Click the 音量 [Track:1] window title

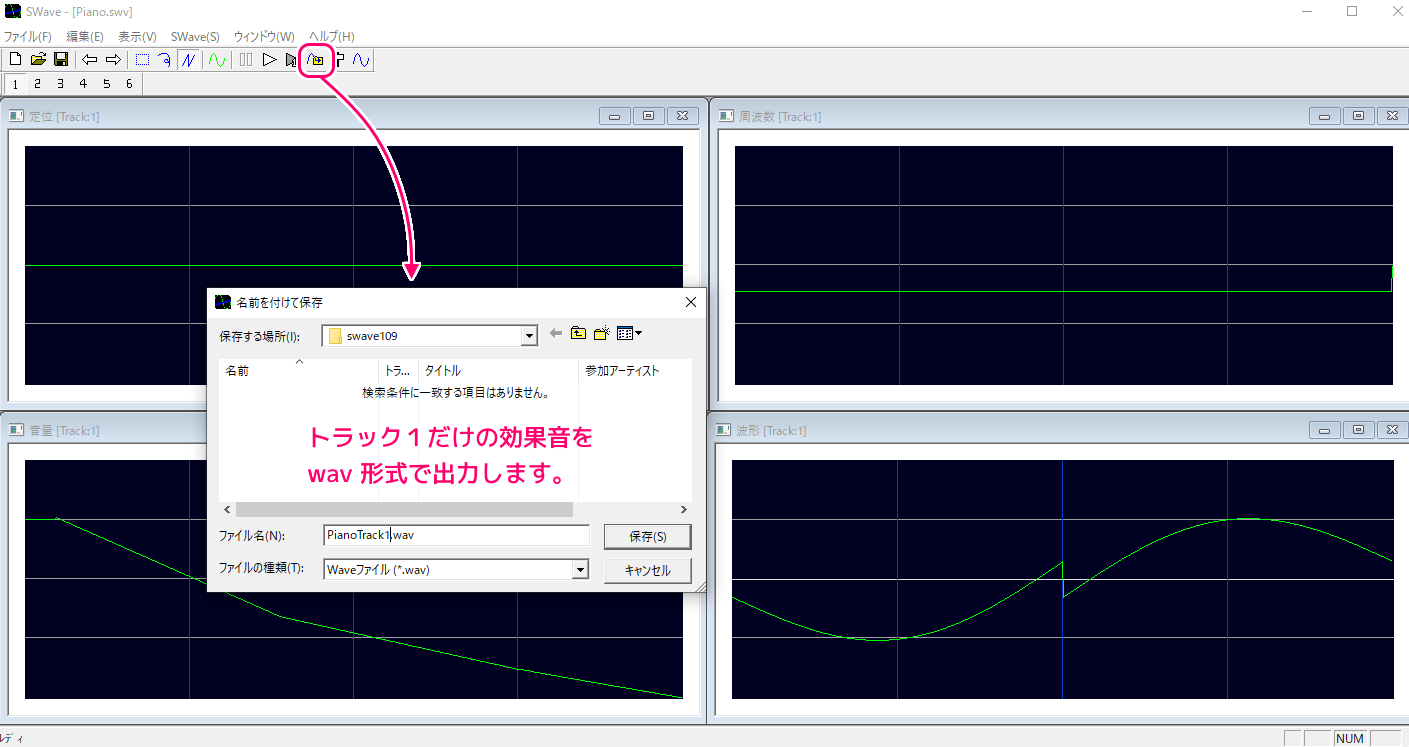[64, 431]
